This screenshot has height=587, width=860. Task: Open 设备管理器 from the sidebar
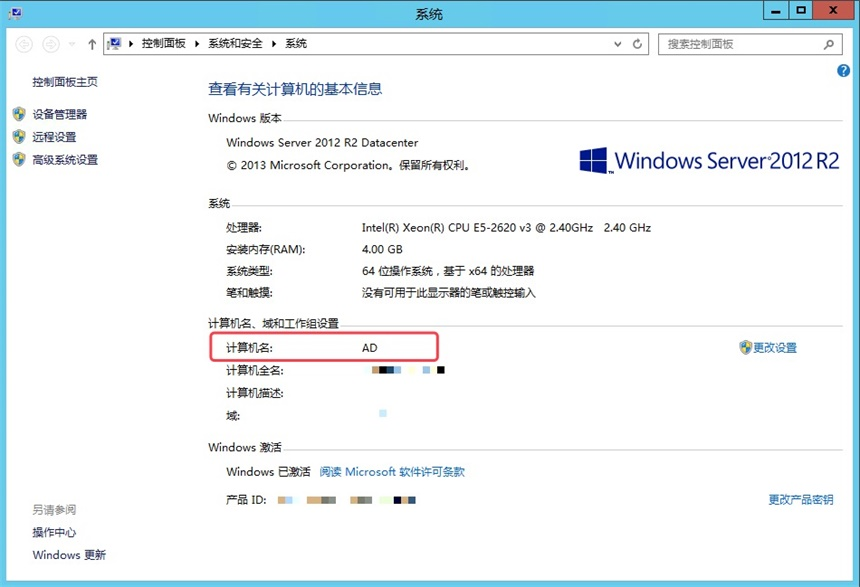pos(60,114)
